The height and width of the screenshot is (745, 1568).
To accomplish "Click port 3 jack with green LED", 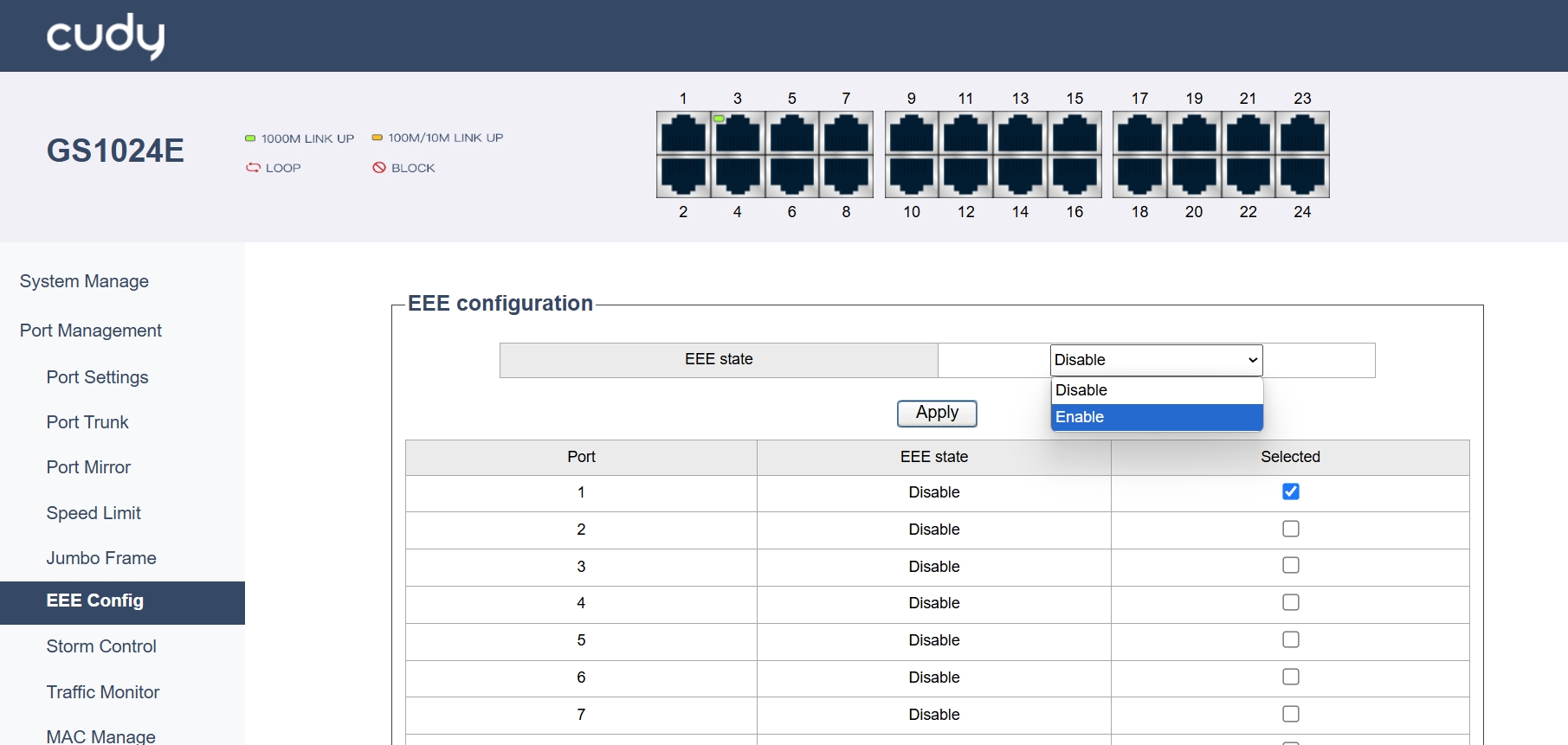I will [x=738, y=134].
